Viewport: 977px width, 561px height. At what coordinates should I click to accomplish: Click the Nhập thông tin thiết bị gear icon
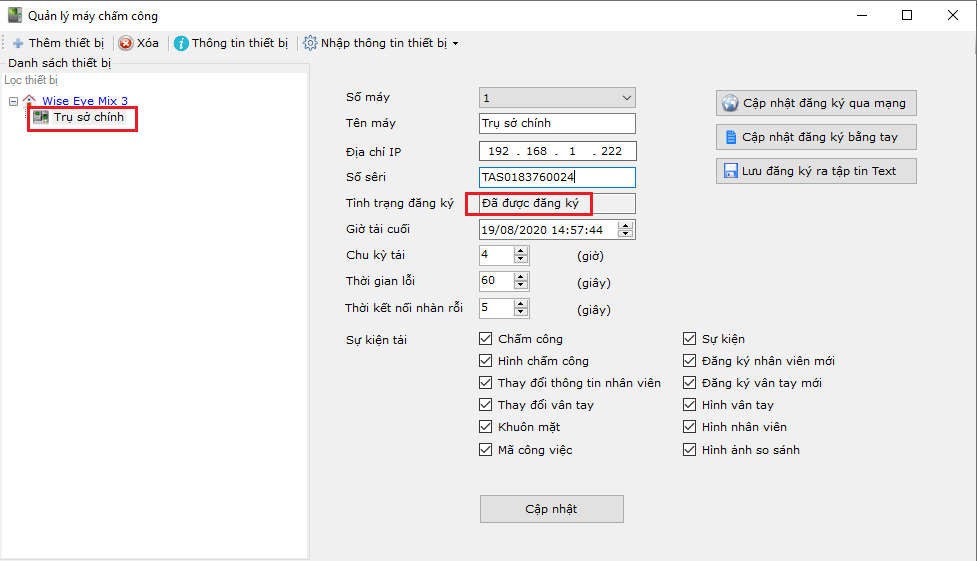pyautogui.click(x=310, y=44)
